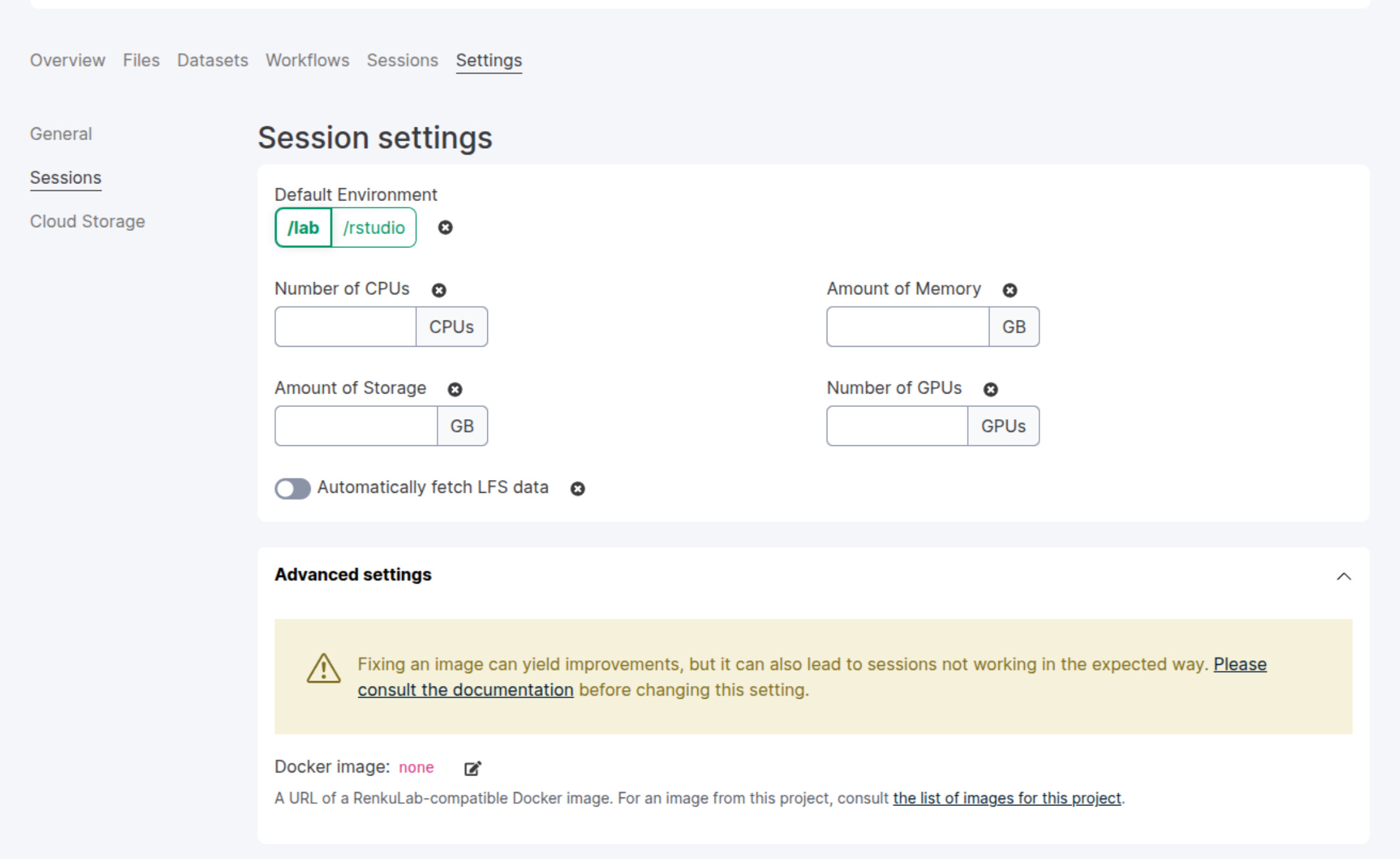Reset the Default Environment setting icon
This screenshot has width=1400, height=859.
click(445, 228)
